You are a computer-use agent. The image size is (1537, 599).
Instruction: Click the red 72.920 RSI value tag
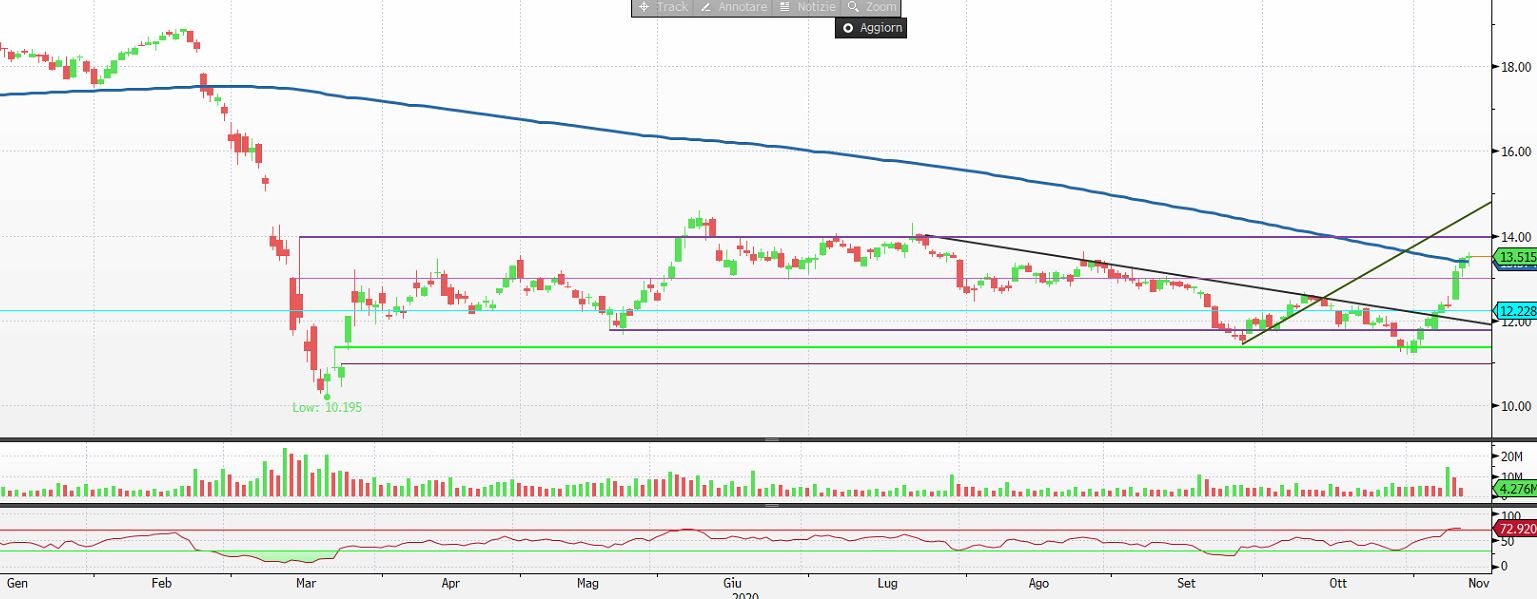pyautogui.click(x=1515, y=528)
